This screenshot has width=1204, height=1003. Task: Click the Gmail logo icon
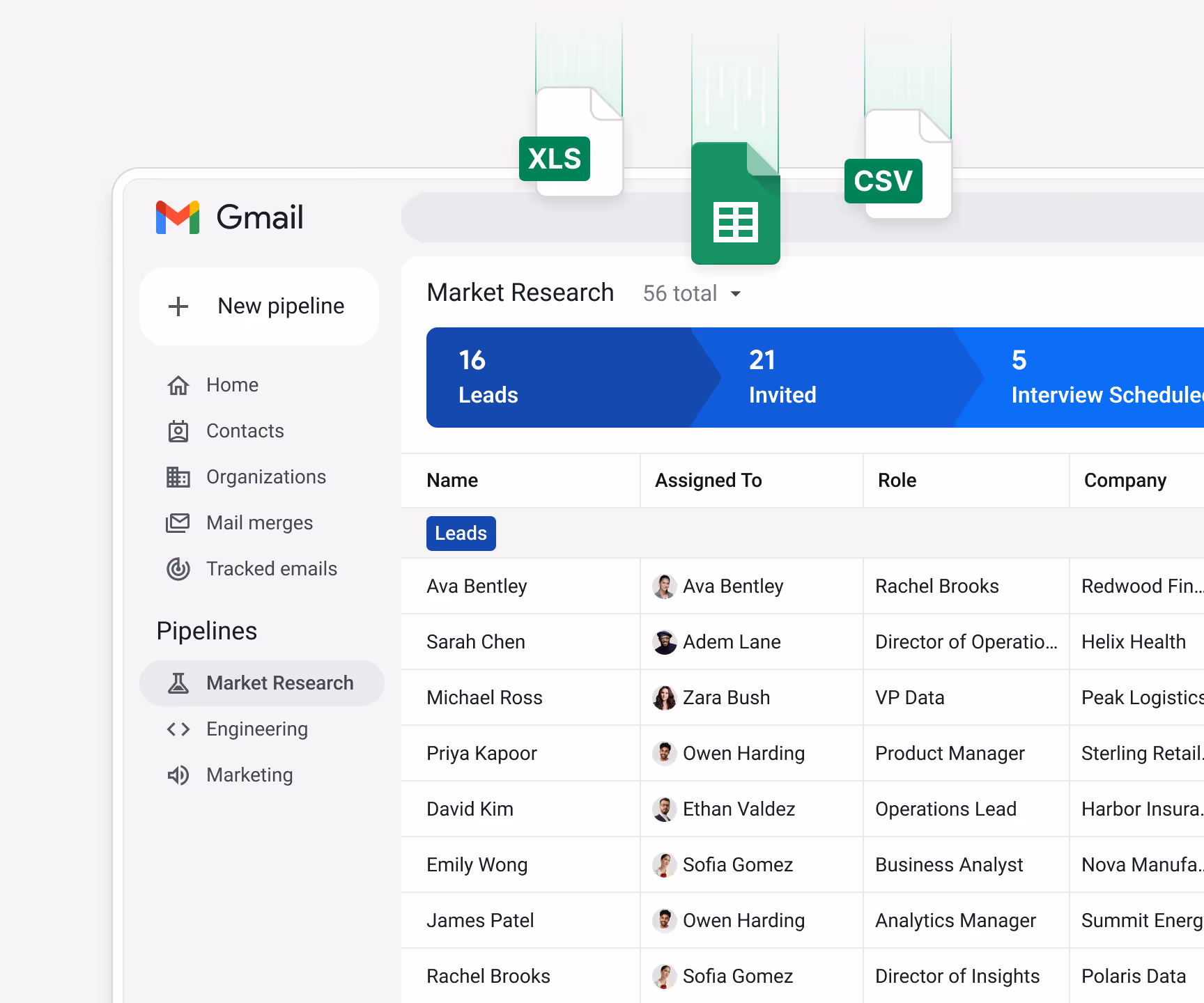point(178,217)
